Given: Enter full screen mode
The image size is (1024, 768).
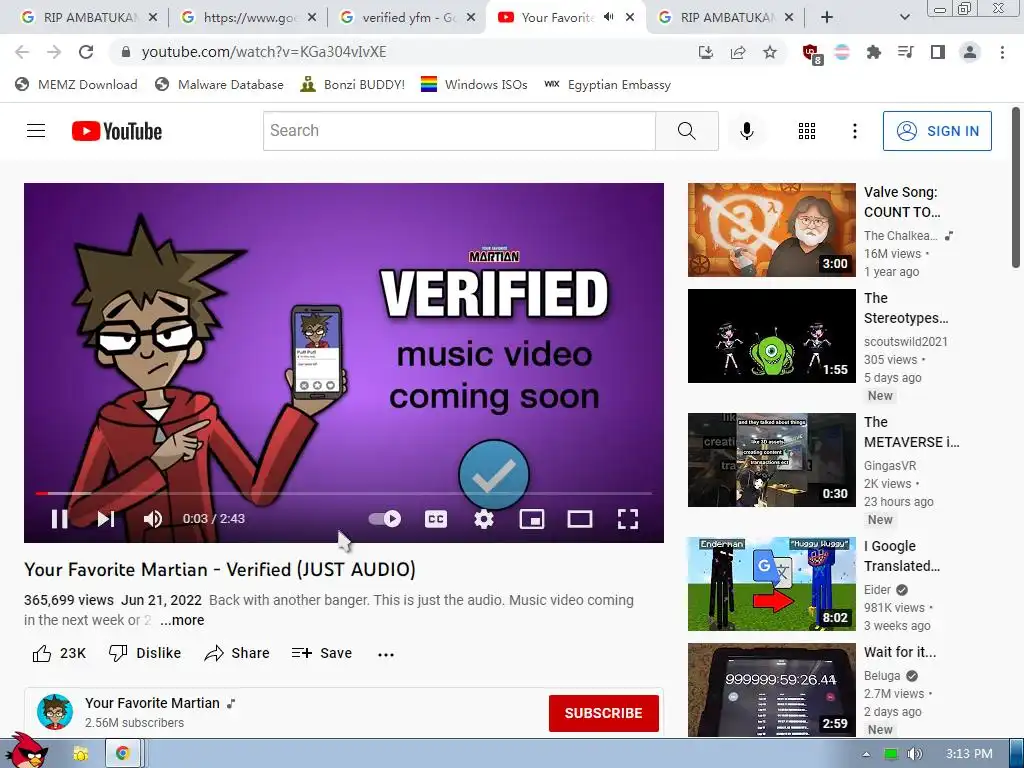Looking at the screenshot, I should tap(628, 519).
